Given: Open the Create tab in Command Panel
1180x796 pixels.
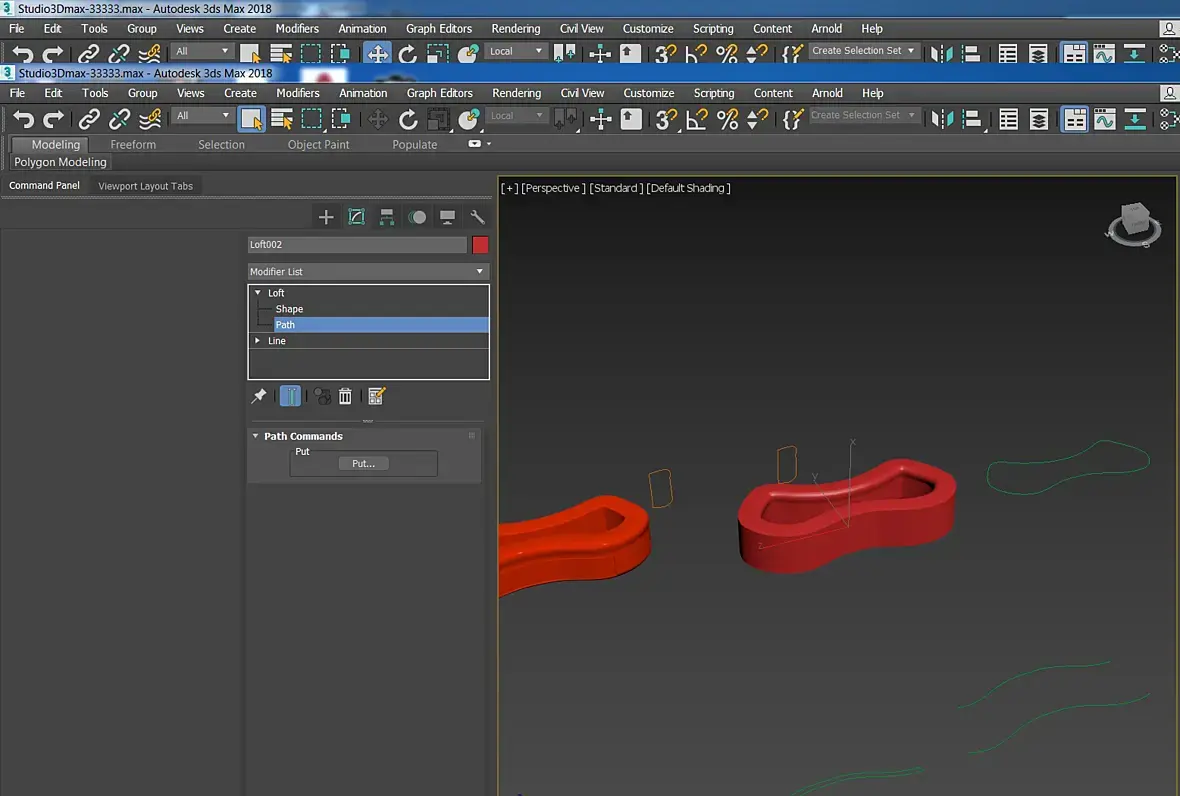Looking at the screenshot, I should 325,217.
